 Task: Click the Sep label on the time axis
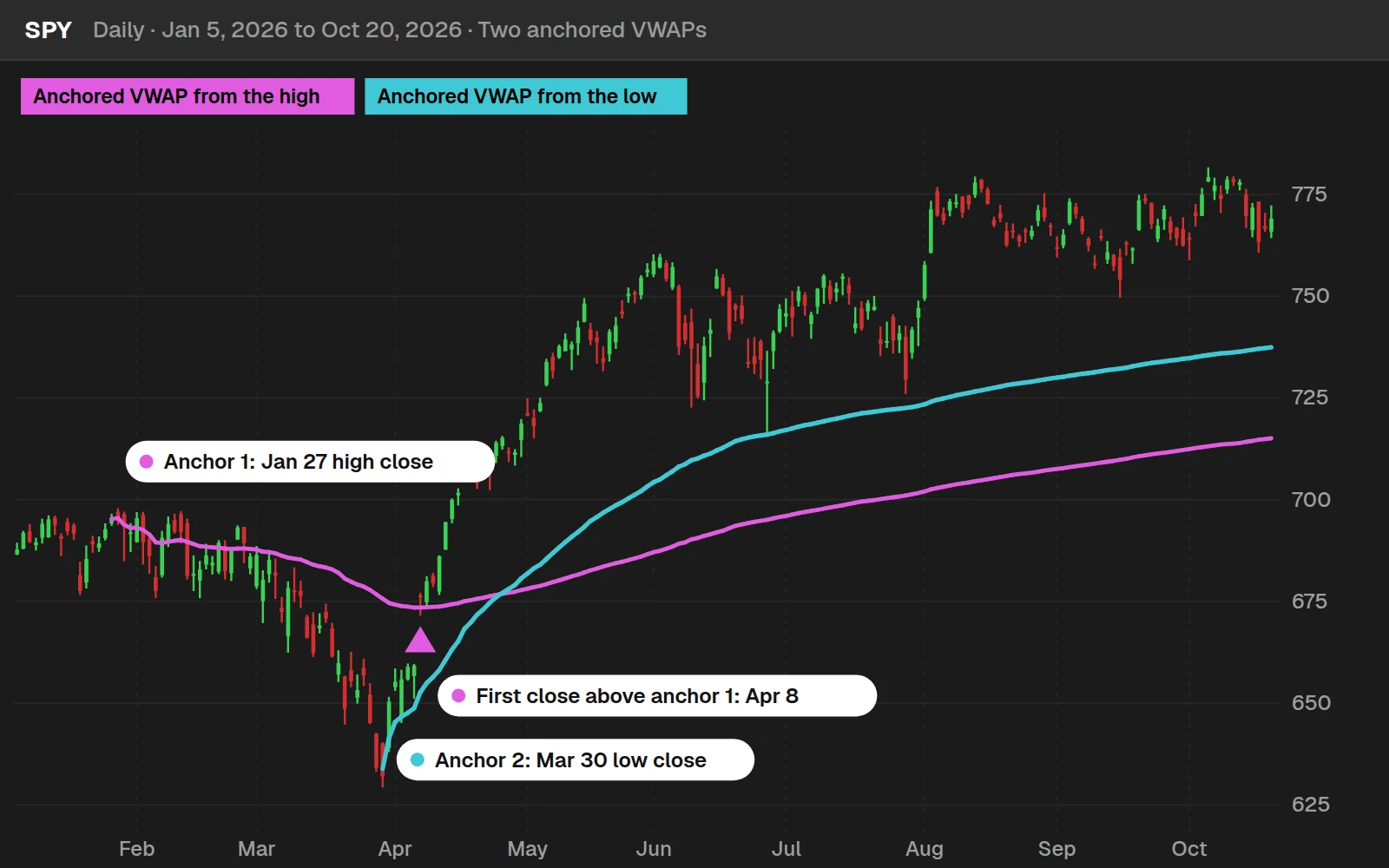[x=1057, y=850]
